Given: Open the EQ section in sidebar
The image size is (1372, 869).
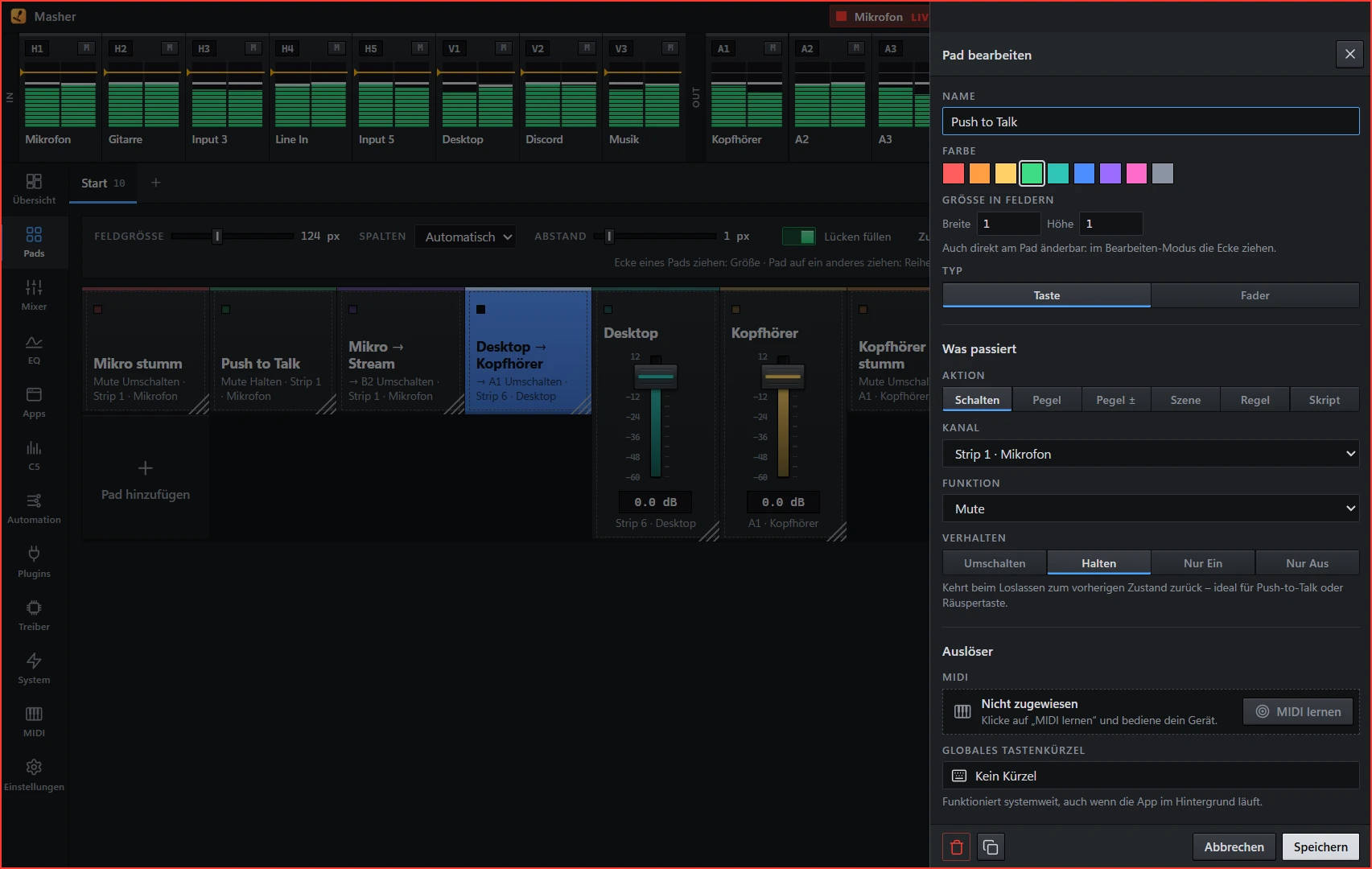Looking at the screenshot, I should 34,349.
